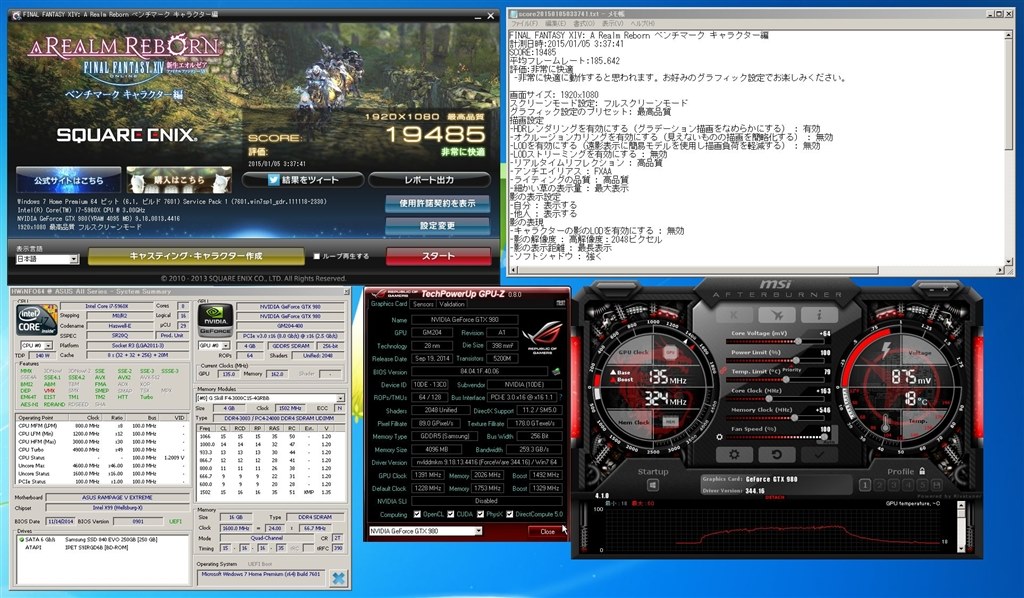Click the red スタート start button
This screenshot has width=1024, height=598.
pos(438,256)
